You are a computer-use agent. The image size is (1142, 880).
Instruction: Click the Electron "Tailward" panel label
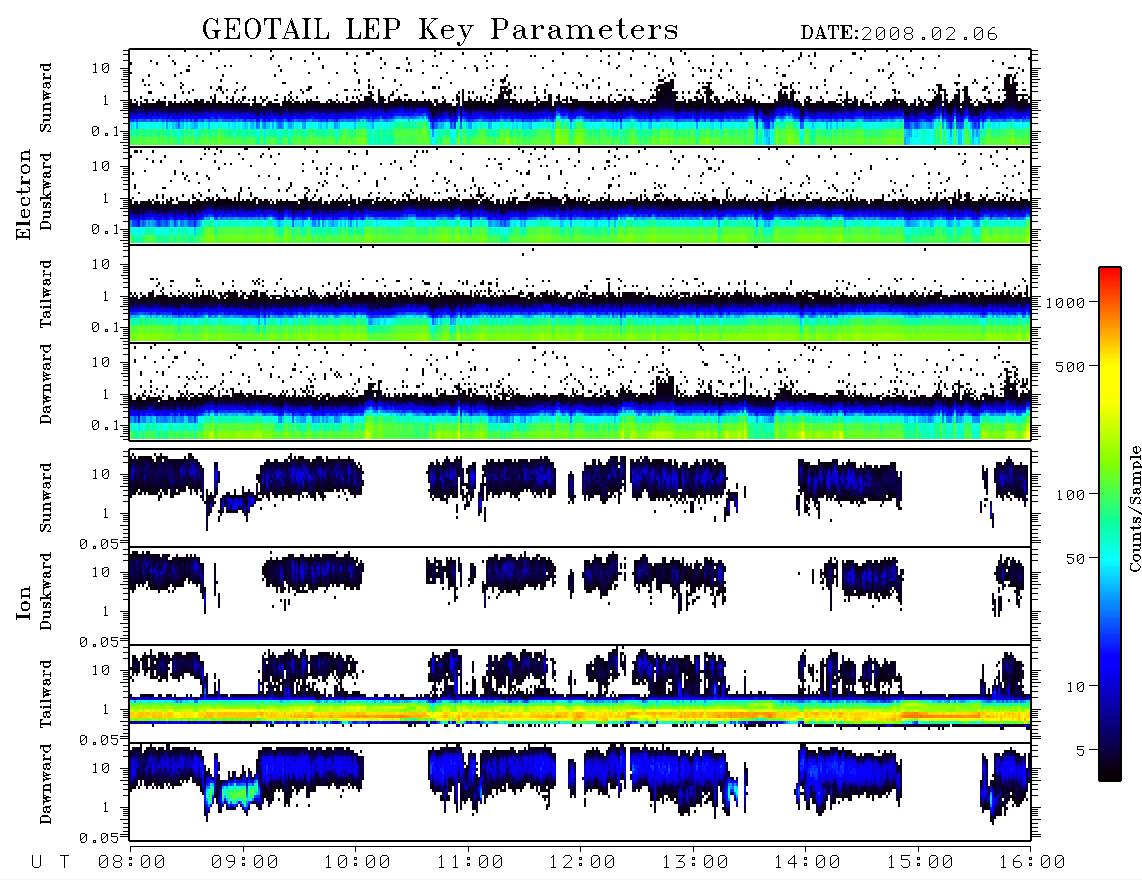(x=46, y=294)
